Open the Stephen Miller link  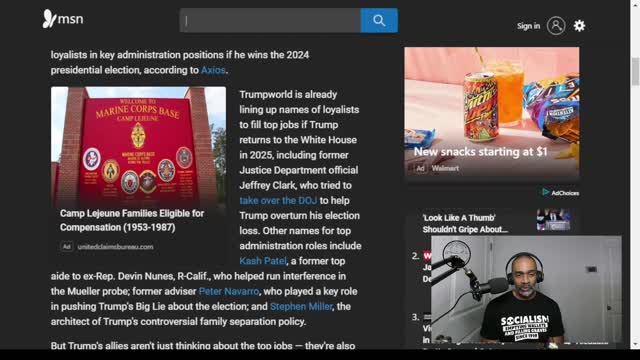[301, 306]
